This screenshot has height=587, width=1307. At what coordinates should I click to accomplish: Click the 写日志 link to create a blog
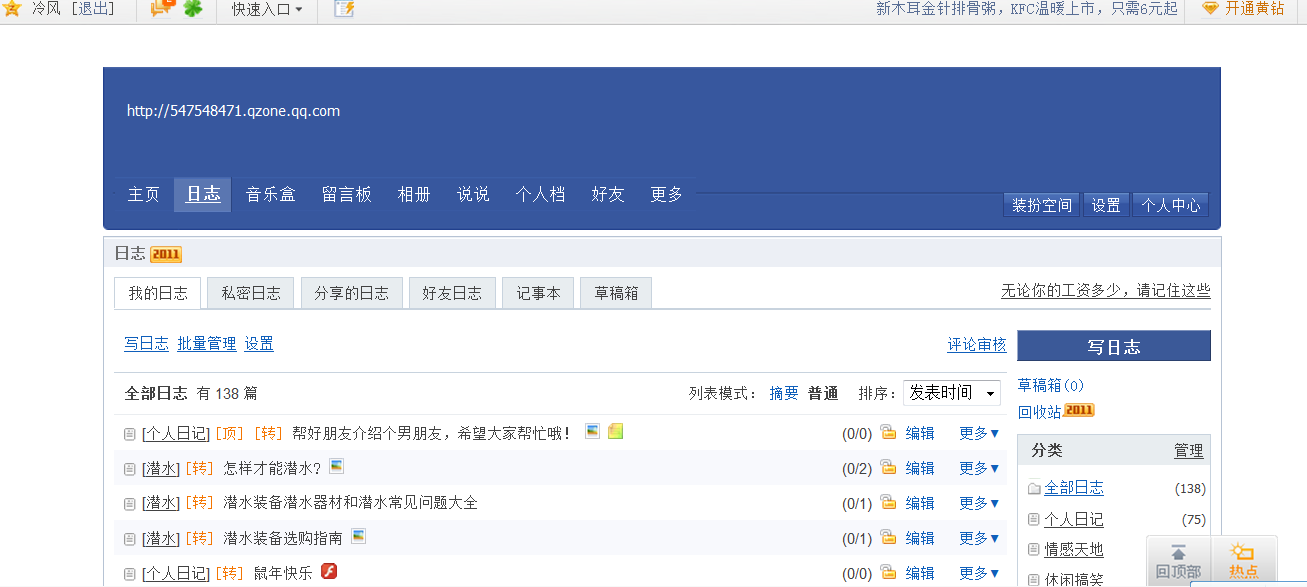(146, 343)
